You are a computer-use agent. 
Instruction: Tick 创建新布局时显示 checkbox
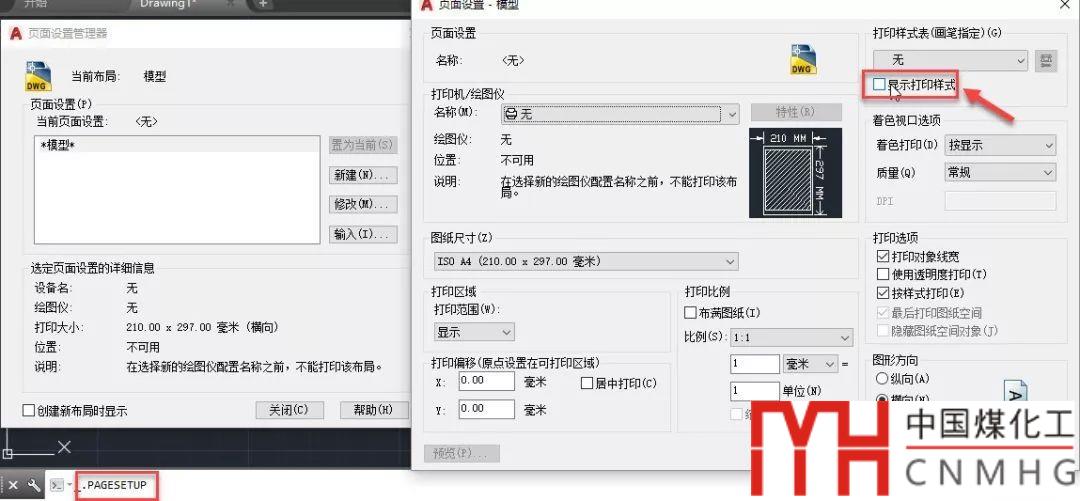(28, 411)
